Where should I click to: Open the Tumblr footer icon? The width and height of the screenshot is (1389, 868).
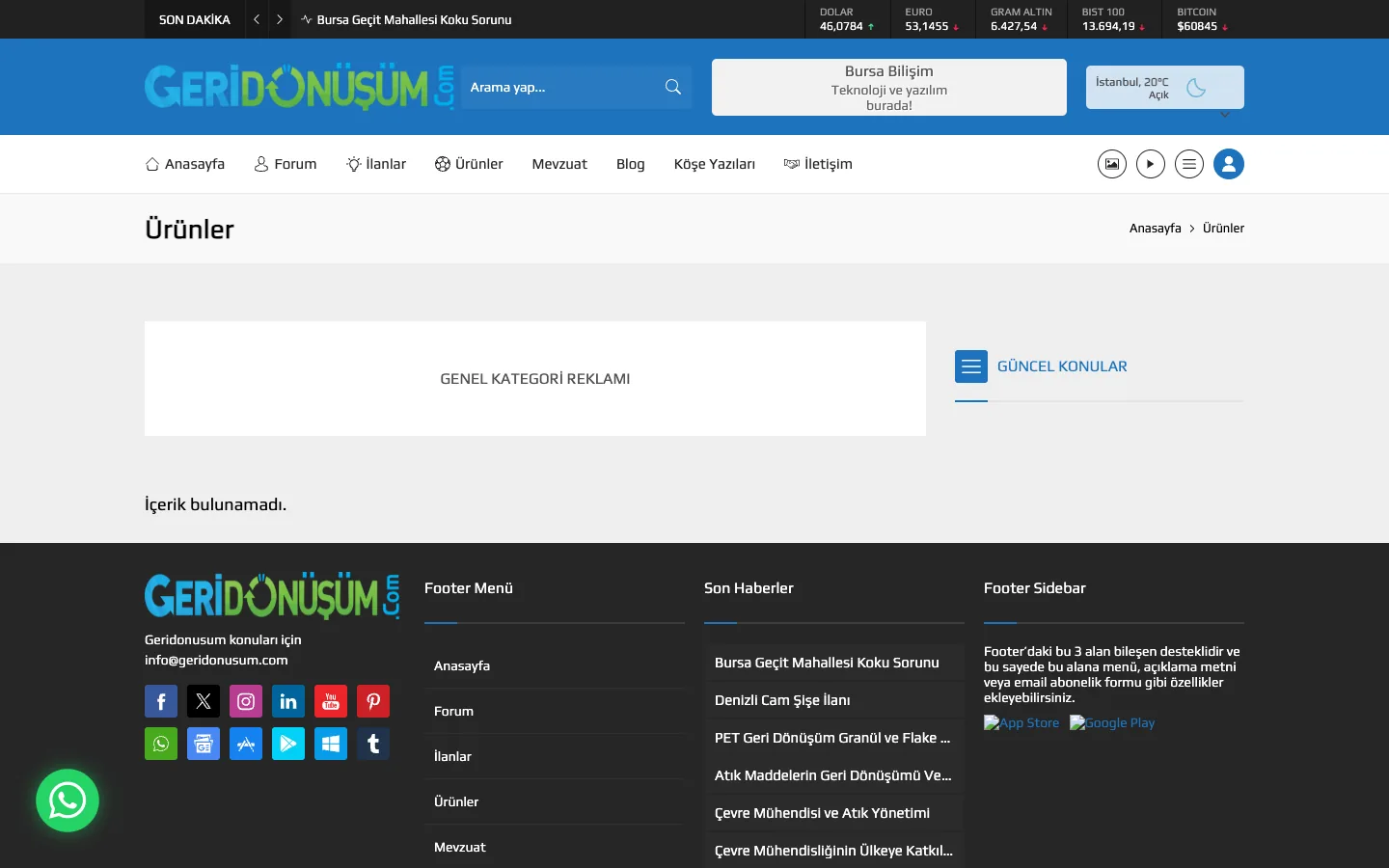(373, 744)
